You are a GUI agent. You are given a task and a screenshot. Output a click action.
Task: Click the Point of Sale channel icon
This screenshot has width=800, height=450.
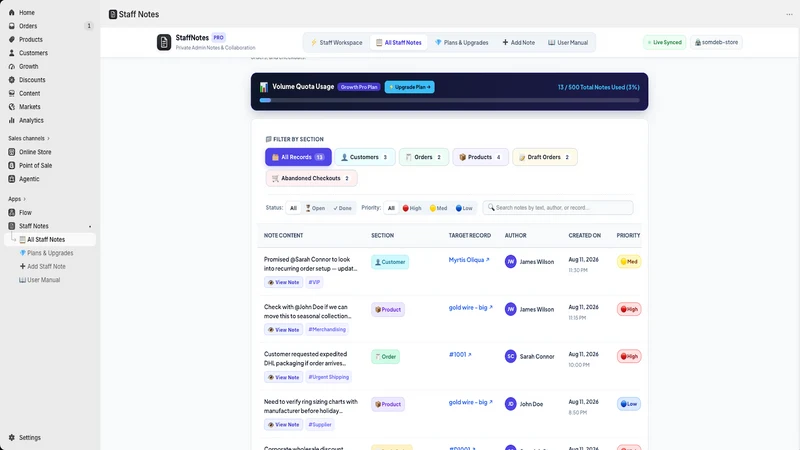pyautogui.click(x=12, y=165)
